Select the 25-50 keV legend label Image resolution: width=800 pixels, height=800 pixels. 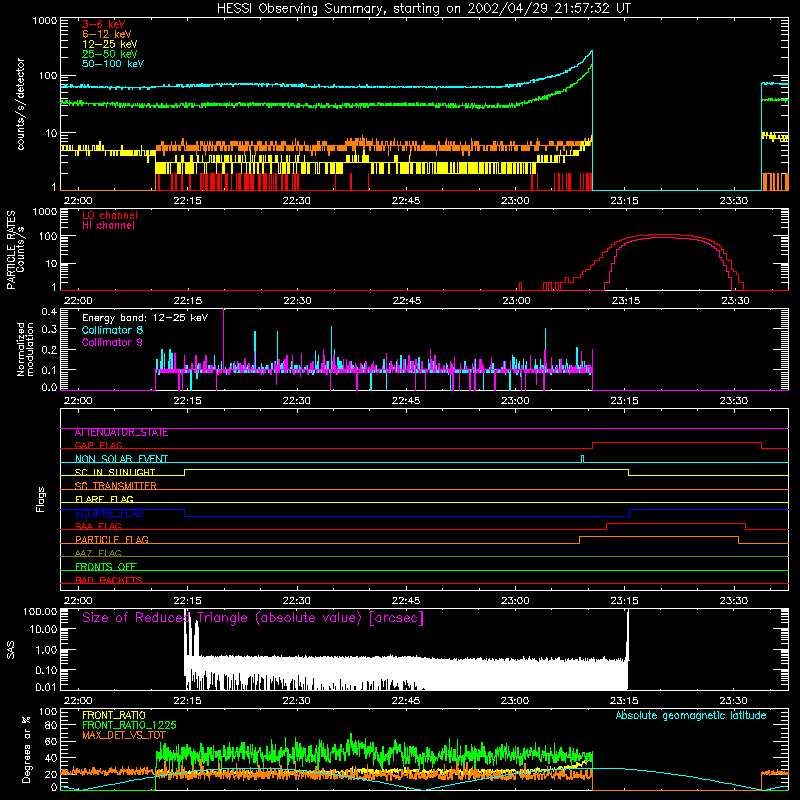110,54
